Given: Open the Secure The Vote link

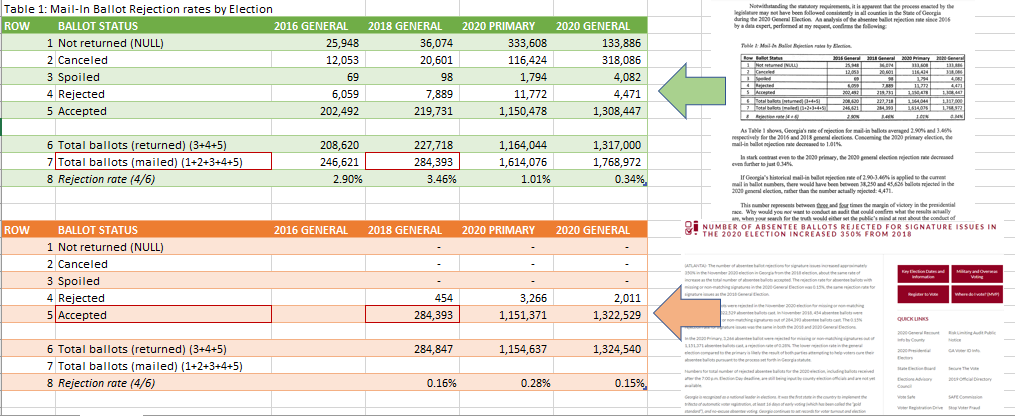Looking at the screenshot, I should (x=963, y=367).
